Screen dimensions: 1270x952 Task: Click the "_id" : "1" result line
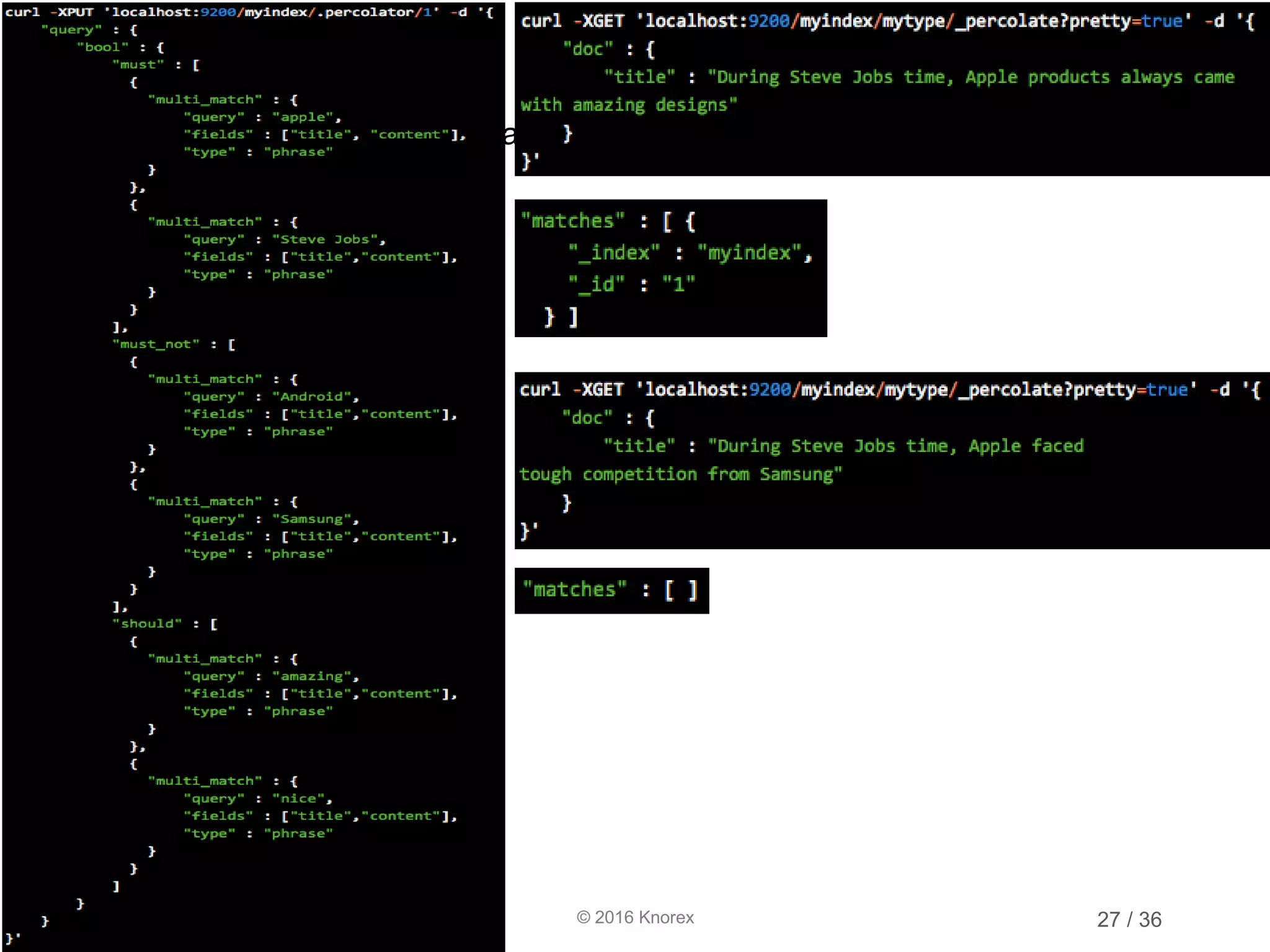click(x=631, y=284)
